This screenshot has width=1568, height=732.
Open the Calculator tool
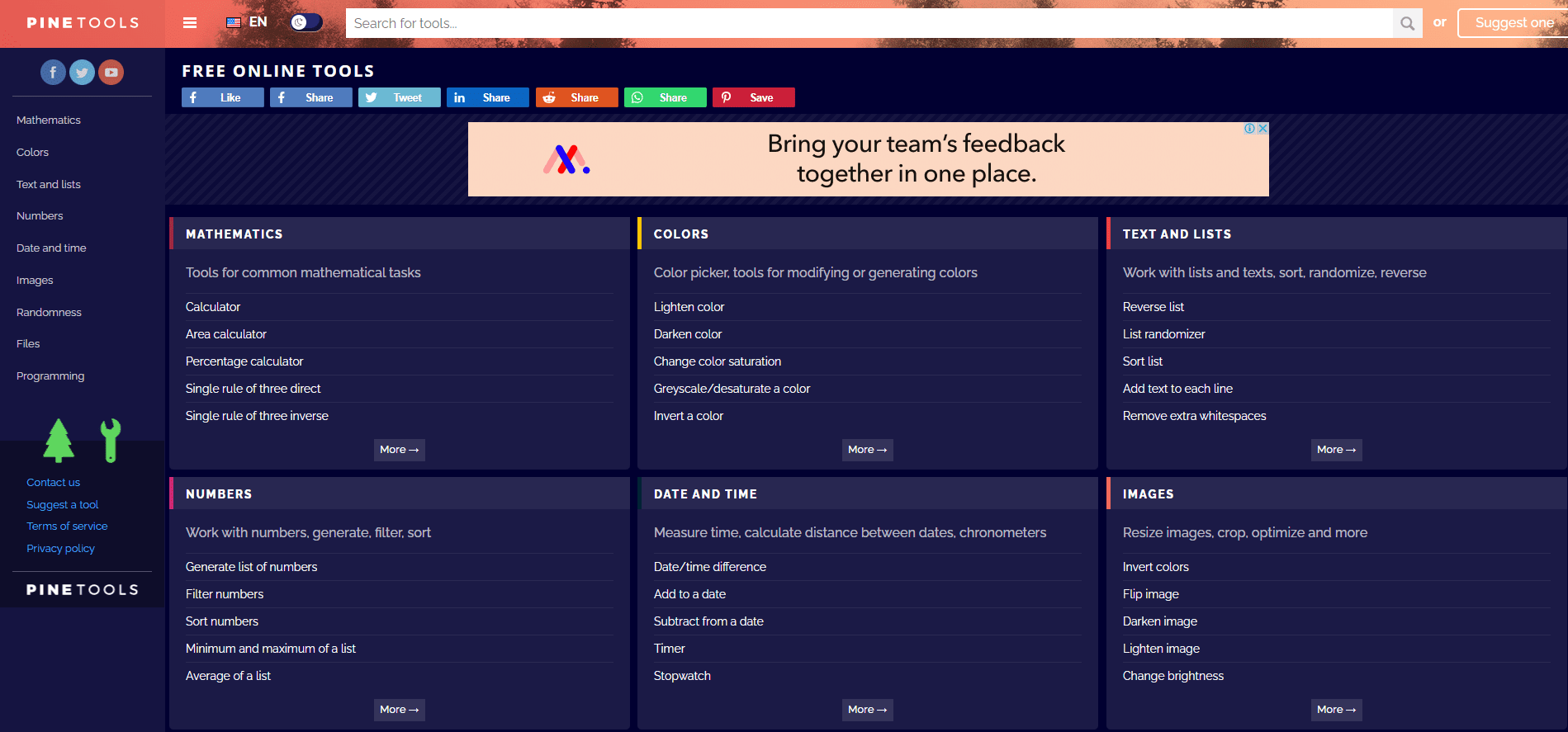[213, 307]
